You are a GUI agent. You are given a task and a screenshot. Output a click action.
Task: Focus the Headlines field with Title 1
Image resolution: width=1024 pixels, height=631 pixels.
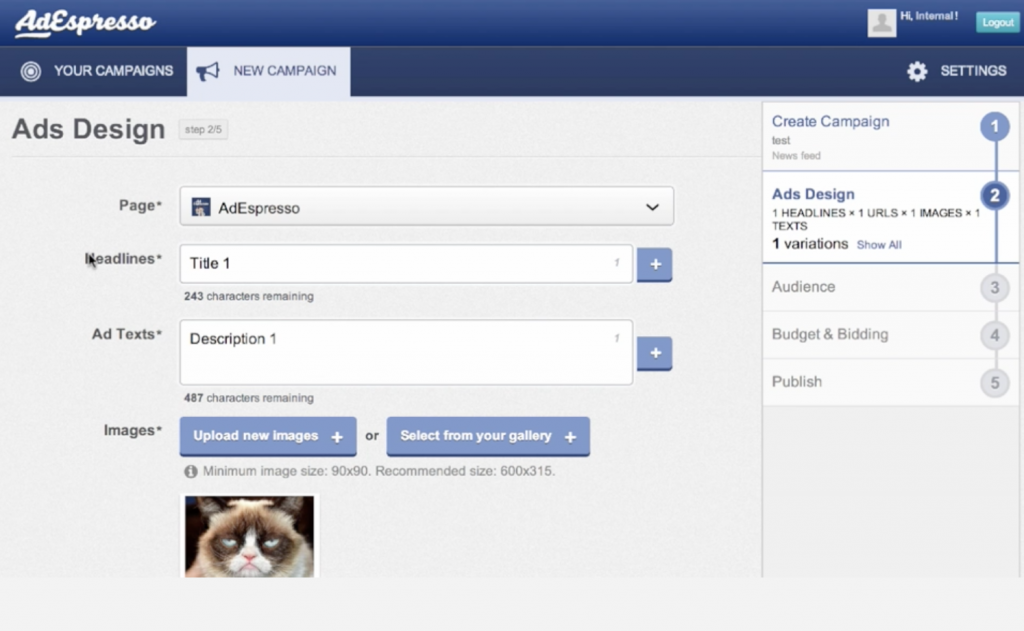pos(406,263)
